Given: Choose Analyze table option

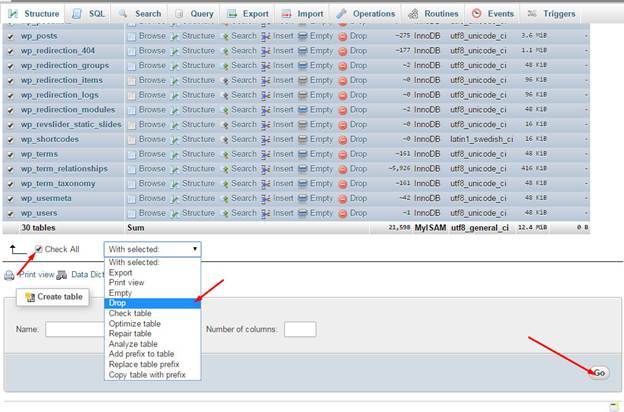Looking at the screenshot, I should [x=153, y=344].
